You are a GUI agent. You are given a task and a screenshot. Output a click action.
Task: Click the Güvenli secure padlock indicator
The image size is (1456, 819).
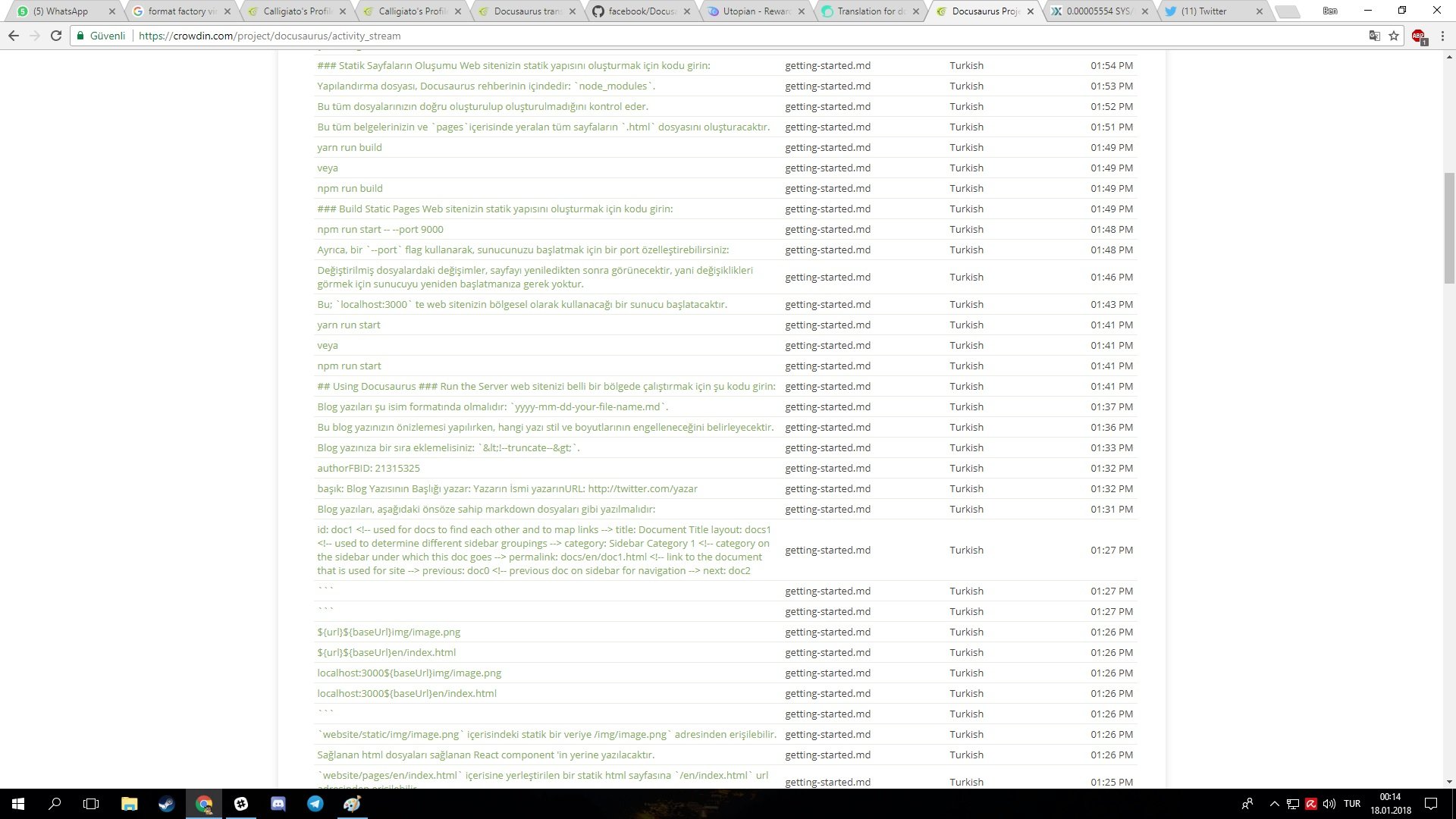coord(101,36)
